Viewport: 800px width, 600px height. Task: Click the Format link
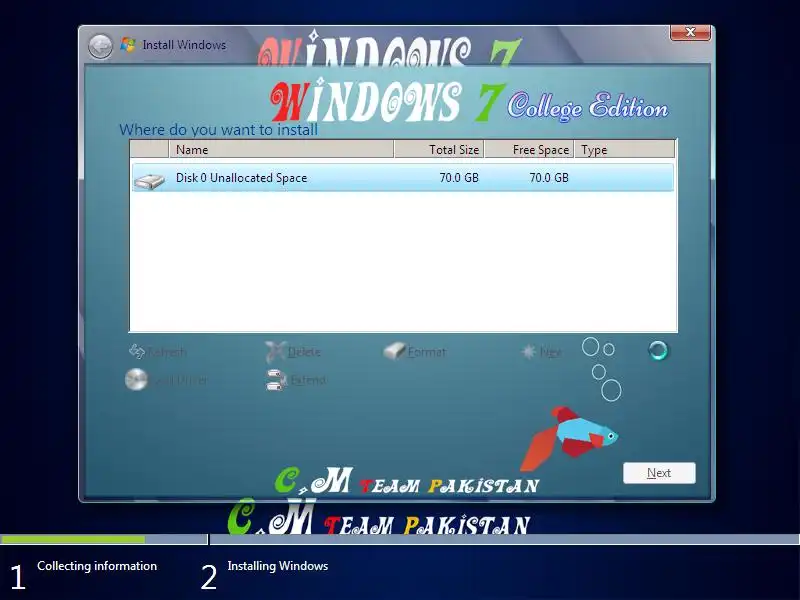[x=427, y=352]
